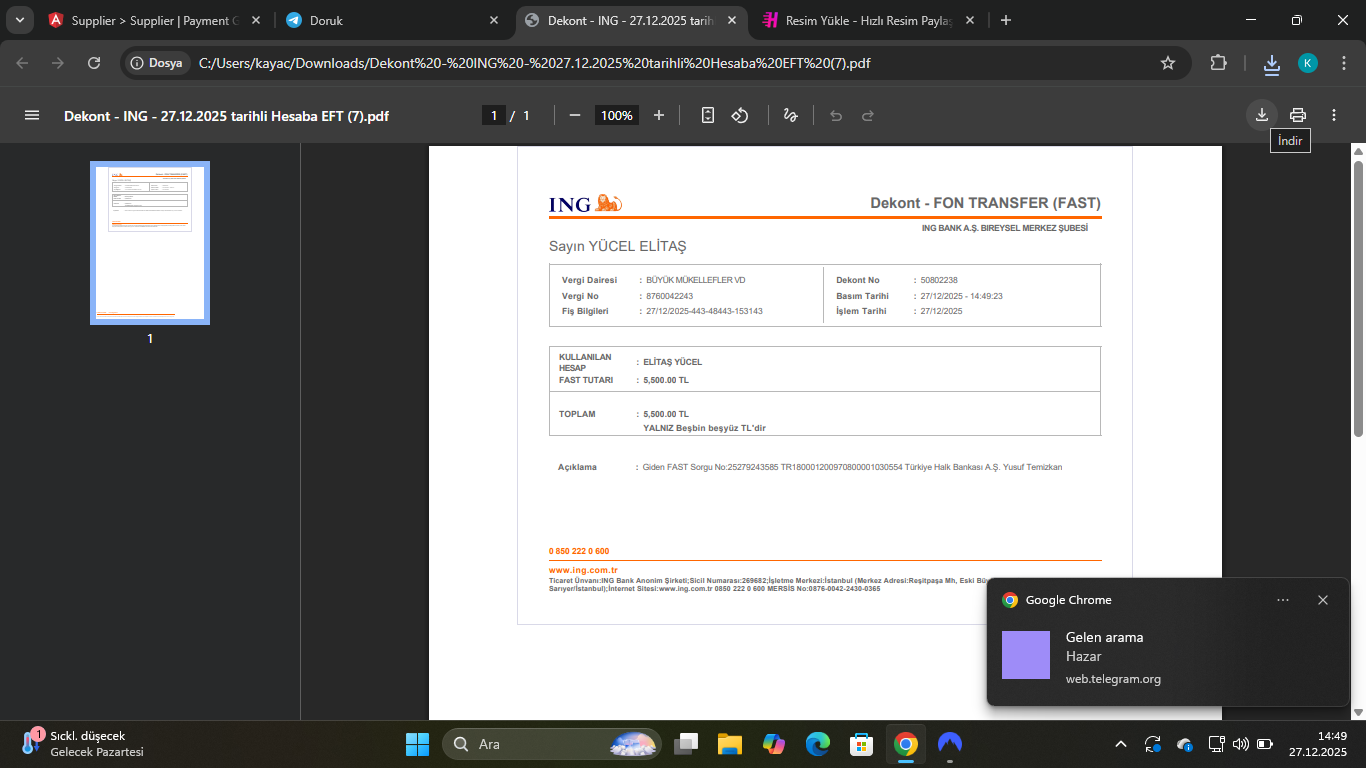Rotate the PDF counterclockwise
1366x768 pixels.
[740, 115]
